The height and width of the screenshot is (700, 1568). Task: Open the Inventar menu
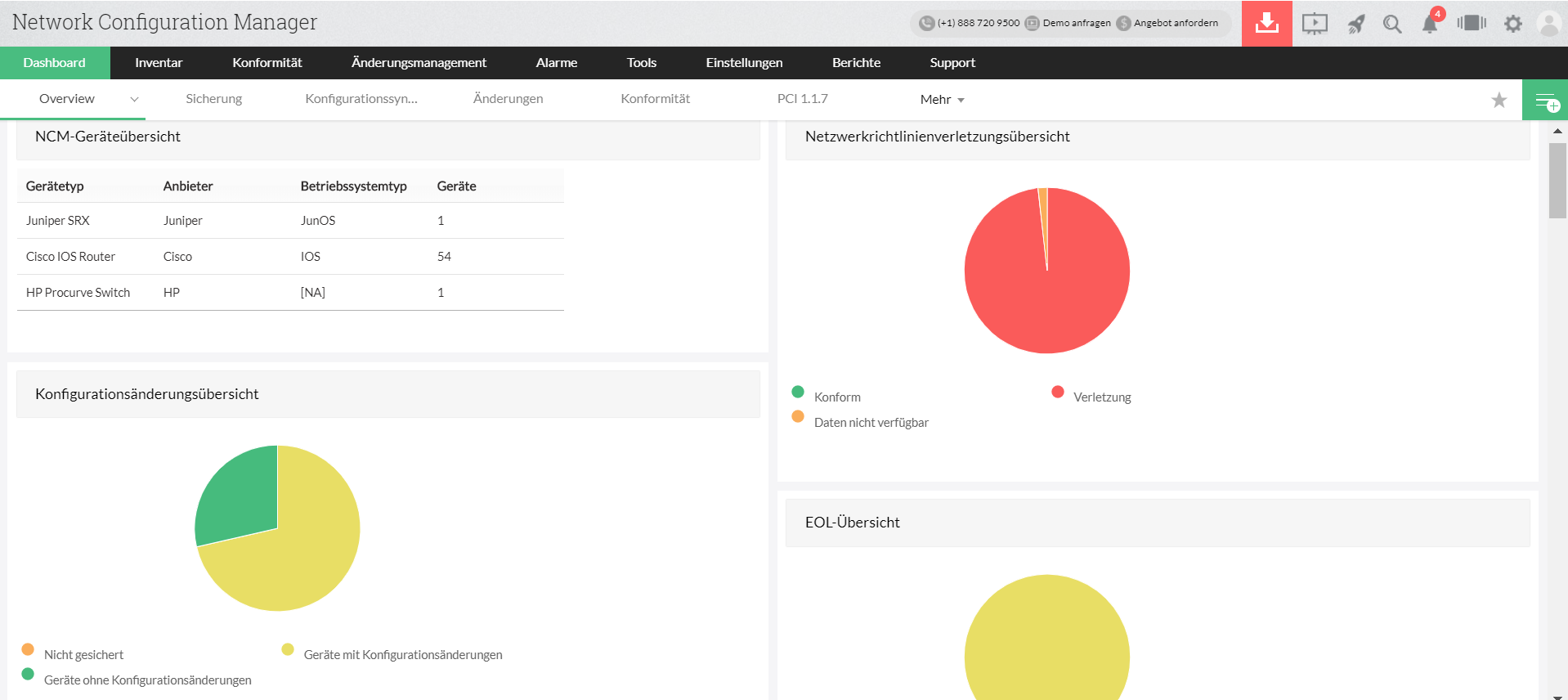click(x=159, y=63)
